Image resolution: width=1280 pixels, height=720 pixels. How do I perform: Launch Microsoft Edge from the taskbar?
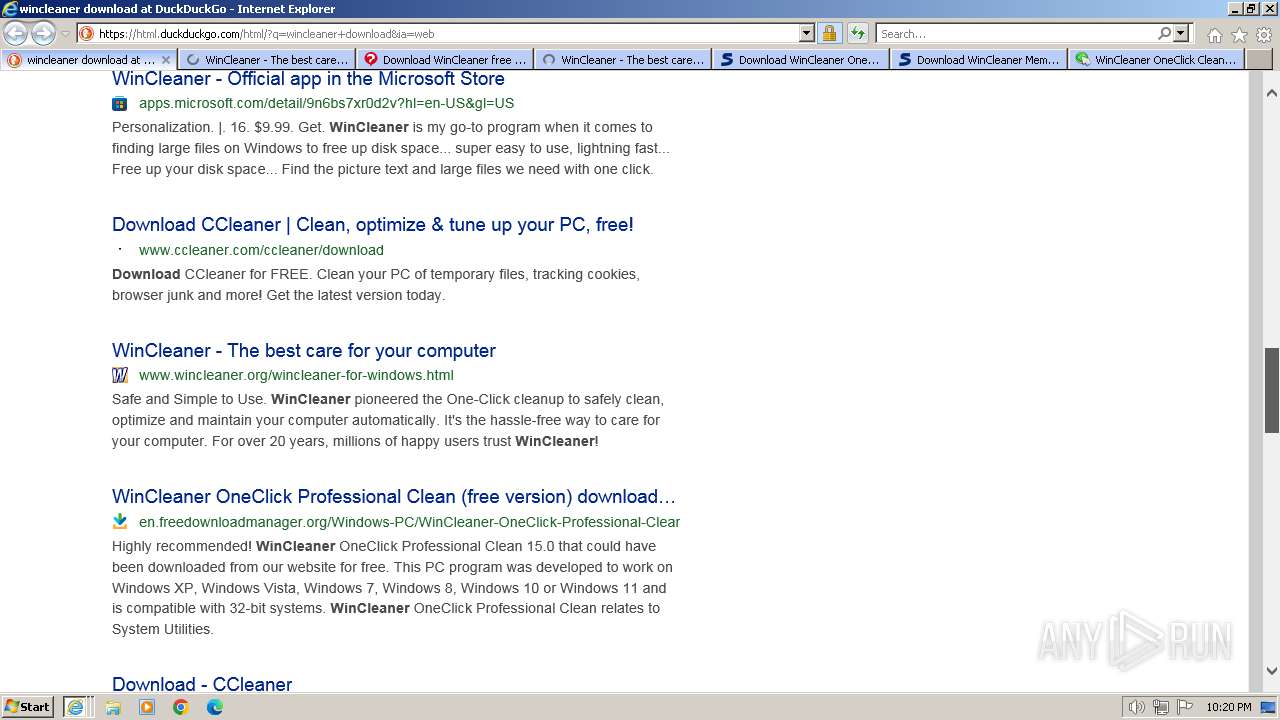click(215, 707)
